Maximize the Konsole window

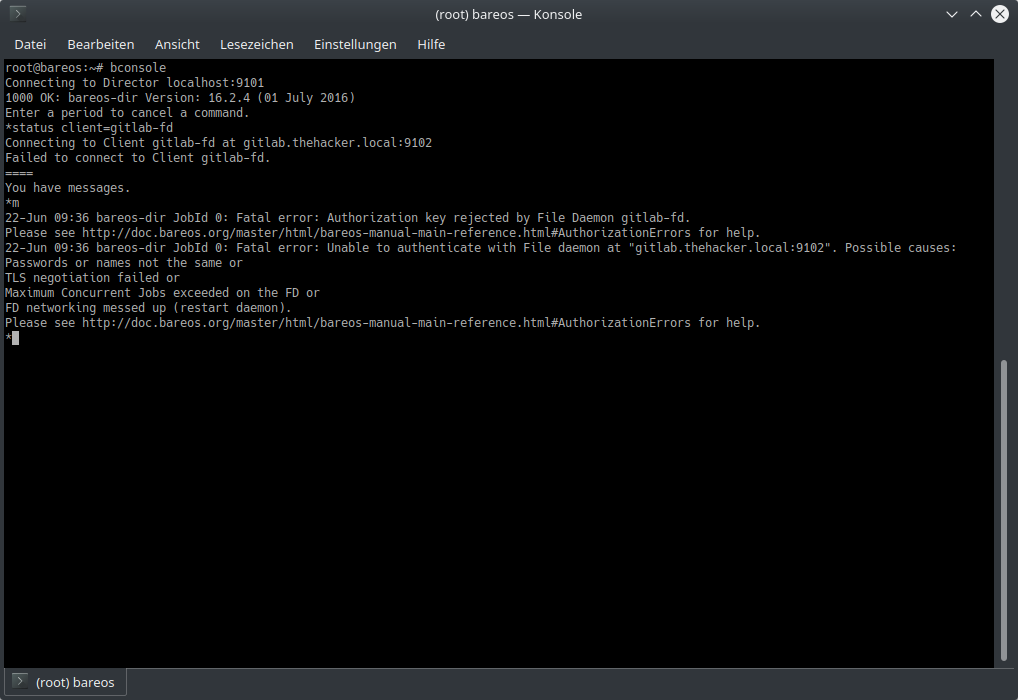coord(976,14)
